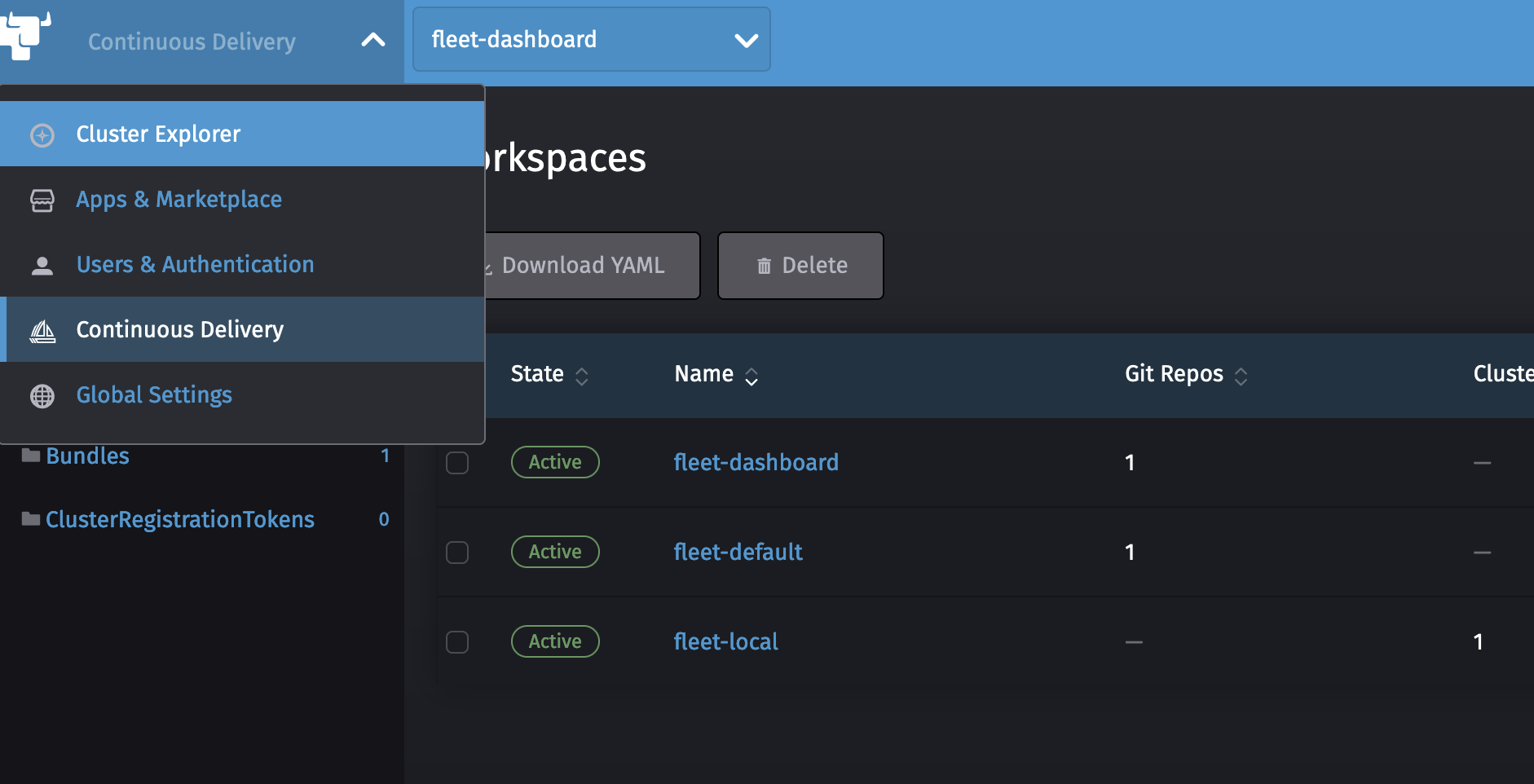Click the Continuous Delivery sailboat icon
The height and width of the screenshot is (784, 1534).
42,331
